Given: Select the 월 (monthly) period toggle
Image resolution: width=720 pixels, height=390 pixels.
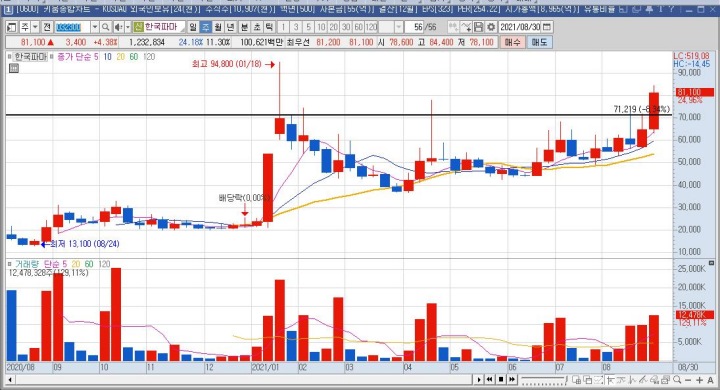Looking at the screenshot, I should pos(217,27).
